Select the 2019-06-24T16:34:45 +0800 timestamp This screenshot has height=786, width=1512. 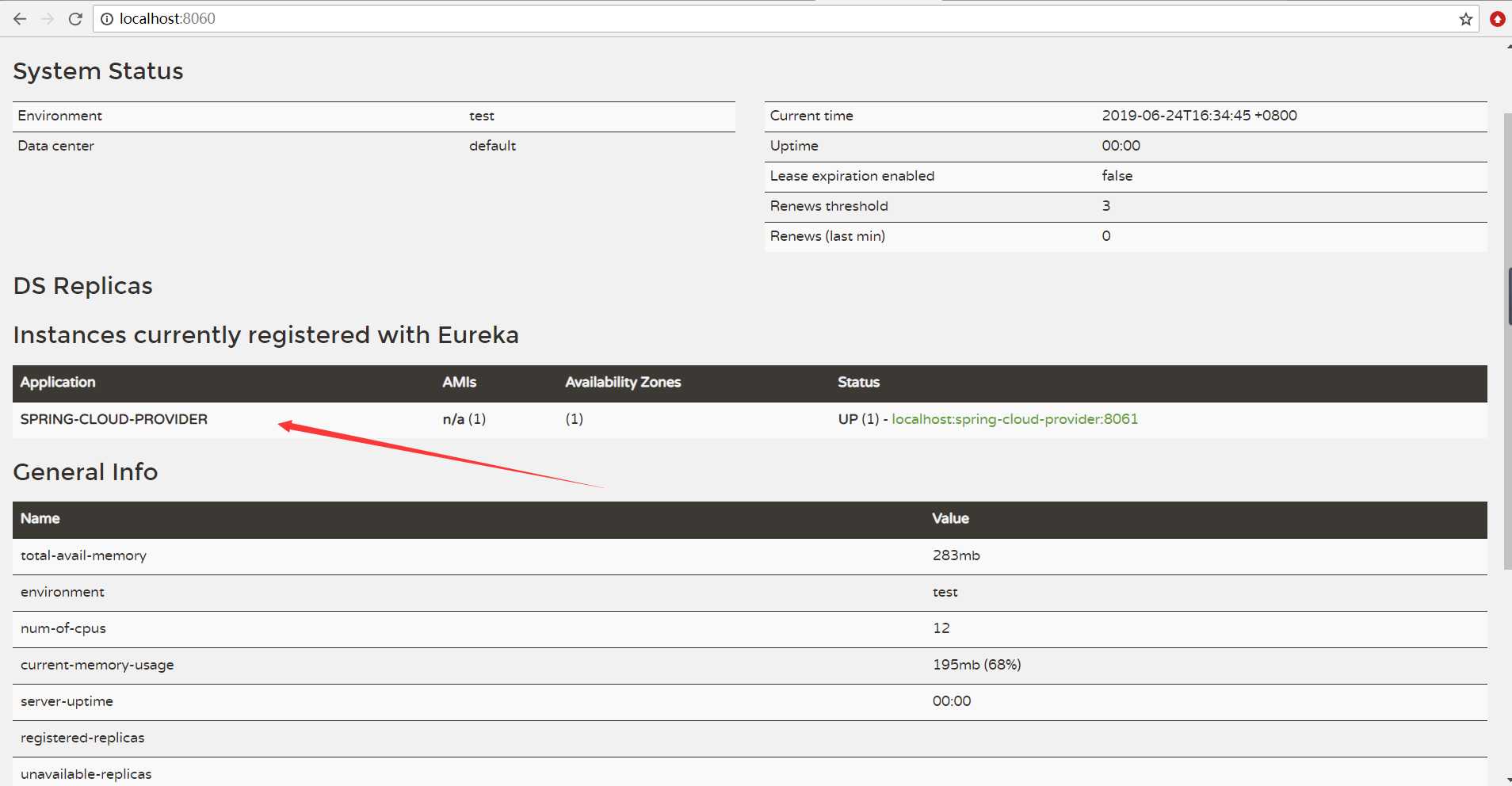(x=1200, y=116)
